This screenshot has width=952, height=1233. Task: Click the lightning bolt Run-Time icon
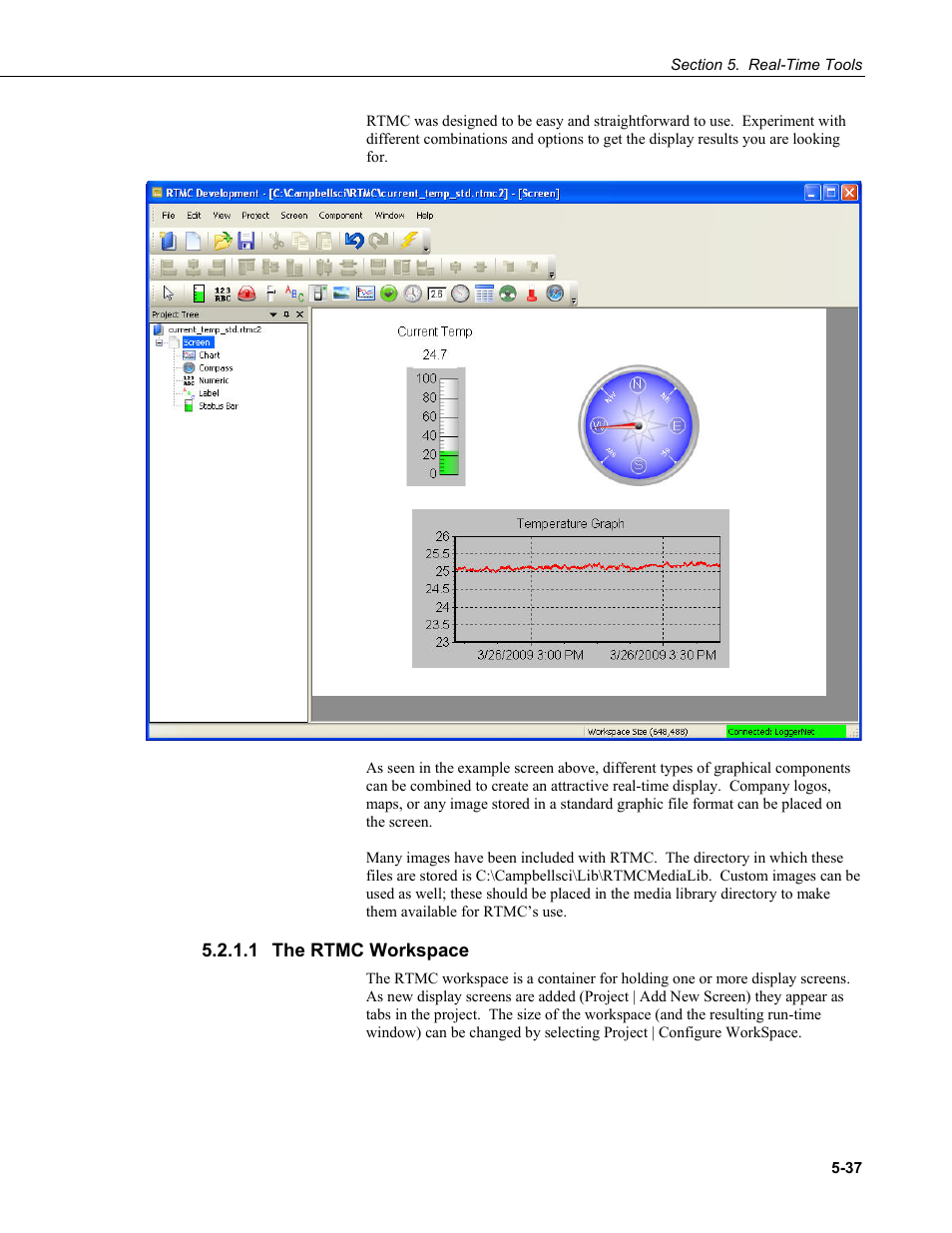point(408,241)
